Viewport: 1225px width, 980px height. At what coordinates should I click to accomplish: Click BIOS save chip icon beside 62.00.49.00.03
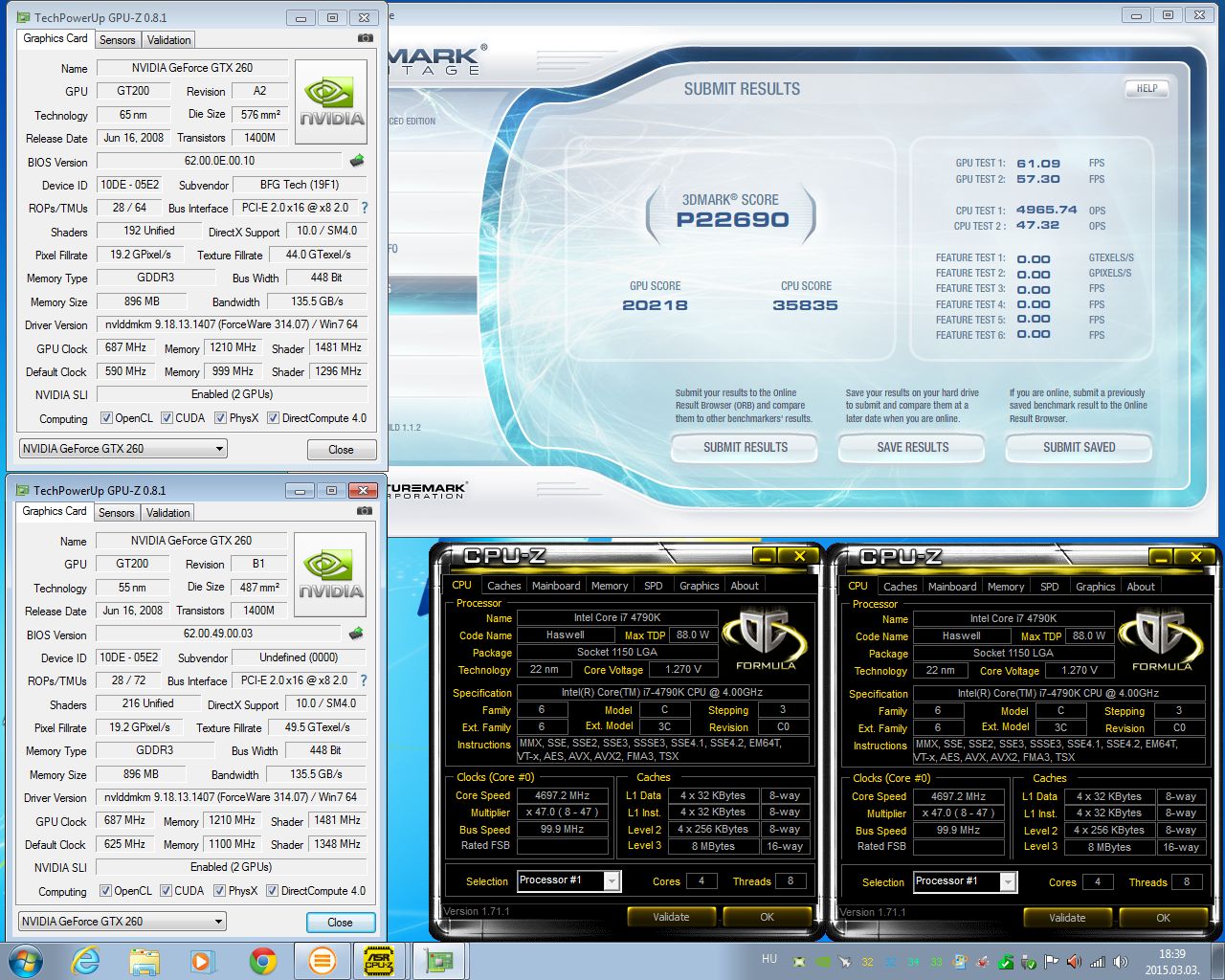coord(356,634)
